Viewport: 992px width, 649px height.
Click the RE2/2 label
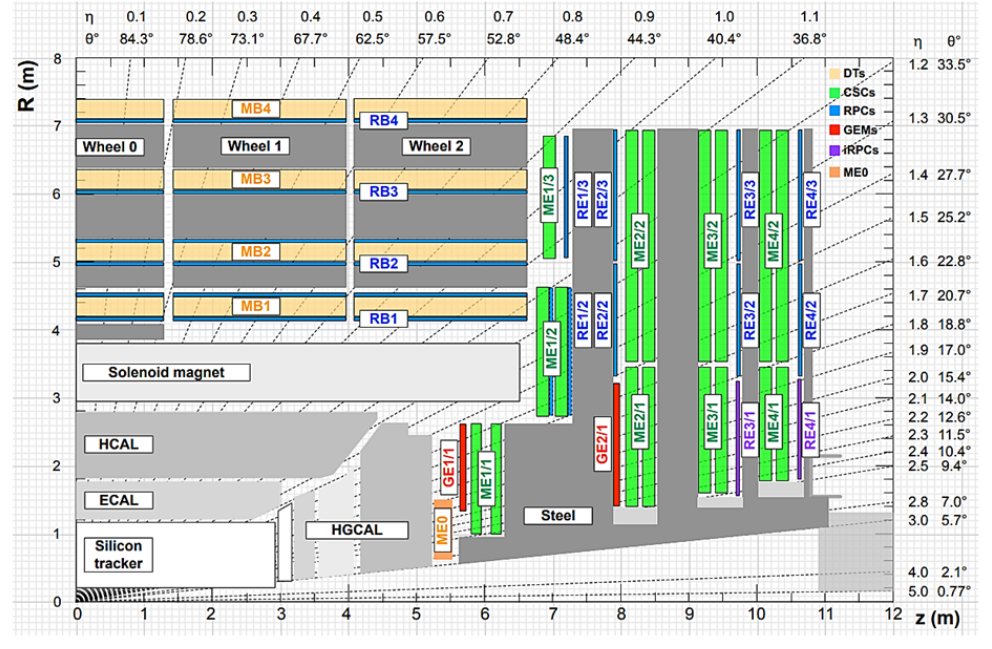(602, 320)
